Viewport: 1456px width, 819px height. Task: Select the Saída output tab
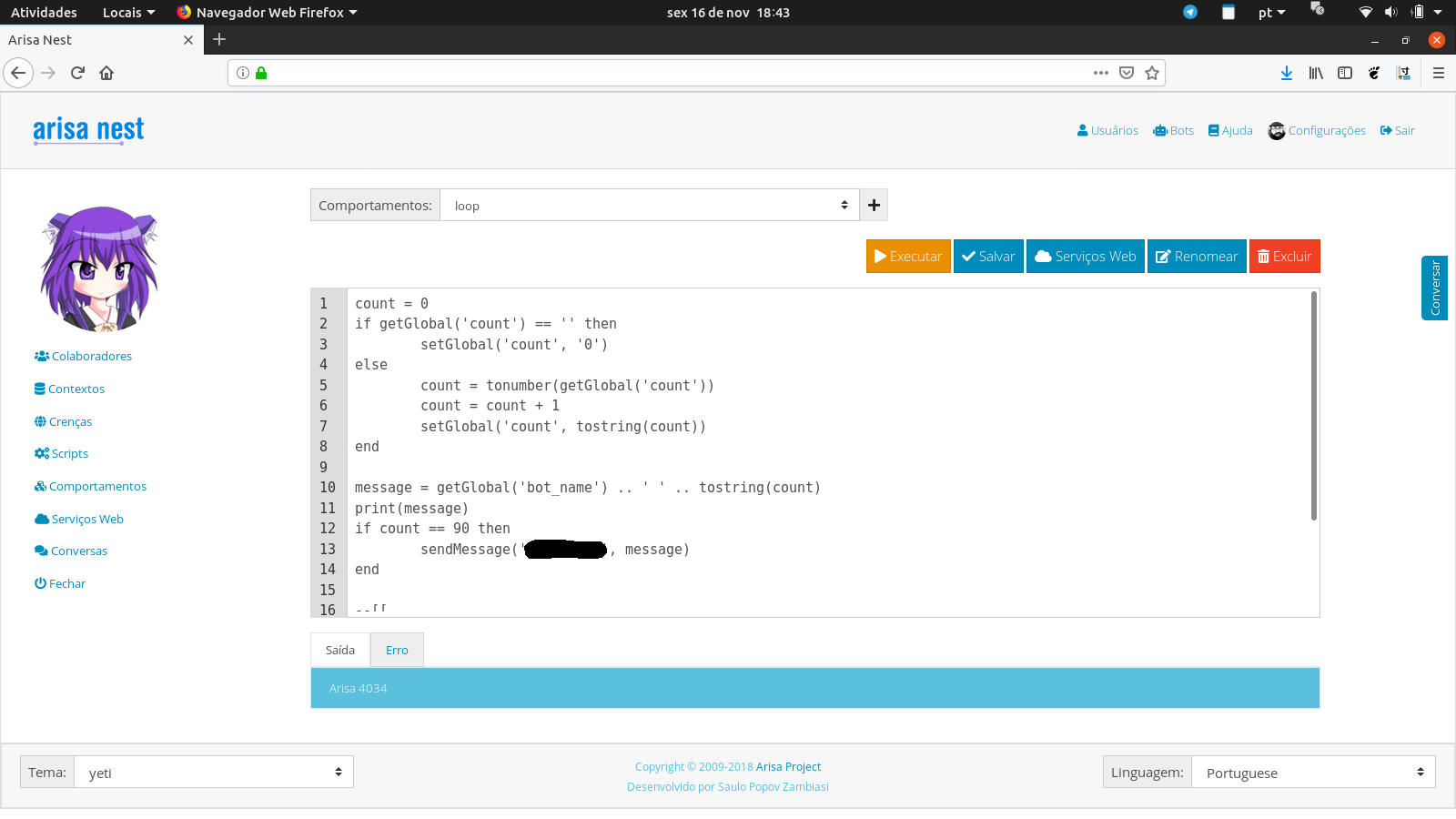coord(339,651)
